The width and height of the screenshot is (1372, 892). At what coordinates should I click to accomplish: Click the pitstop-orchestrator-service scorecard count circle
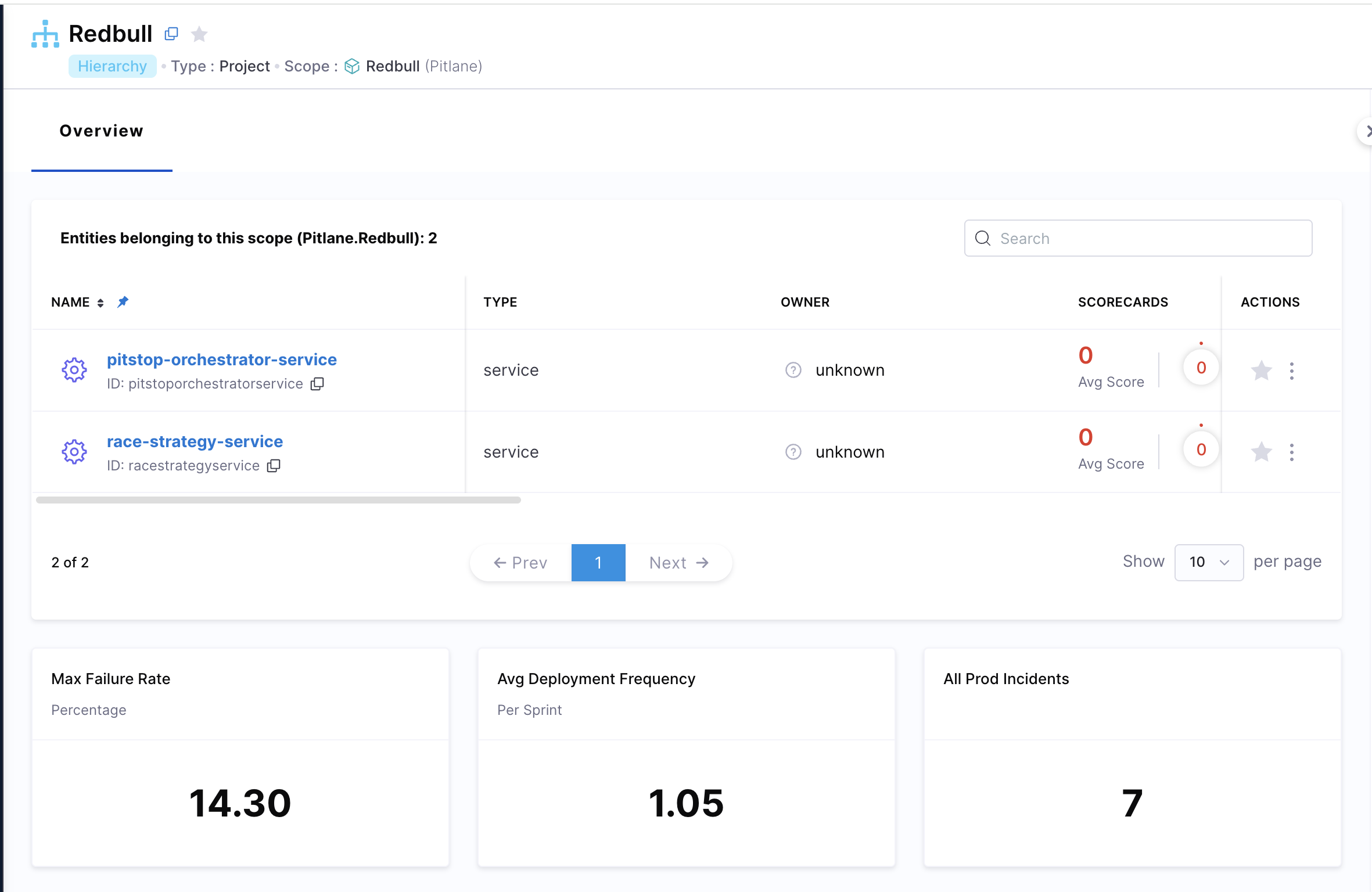click(x=1201, y=368)
